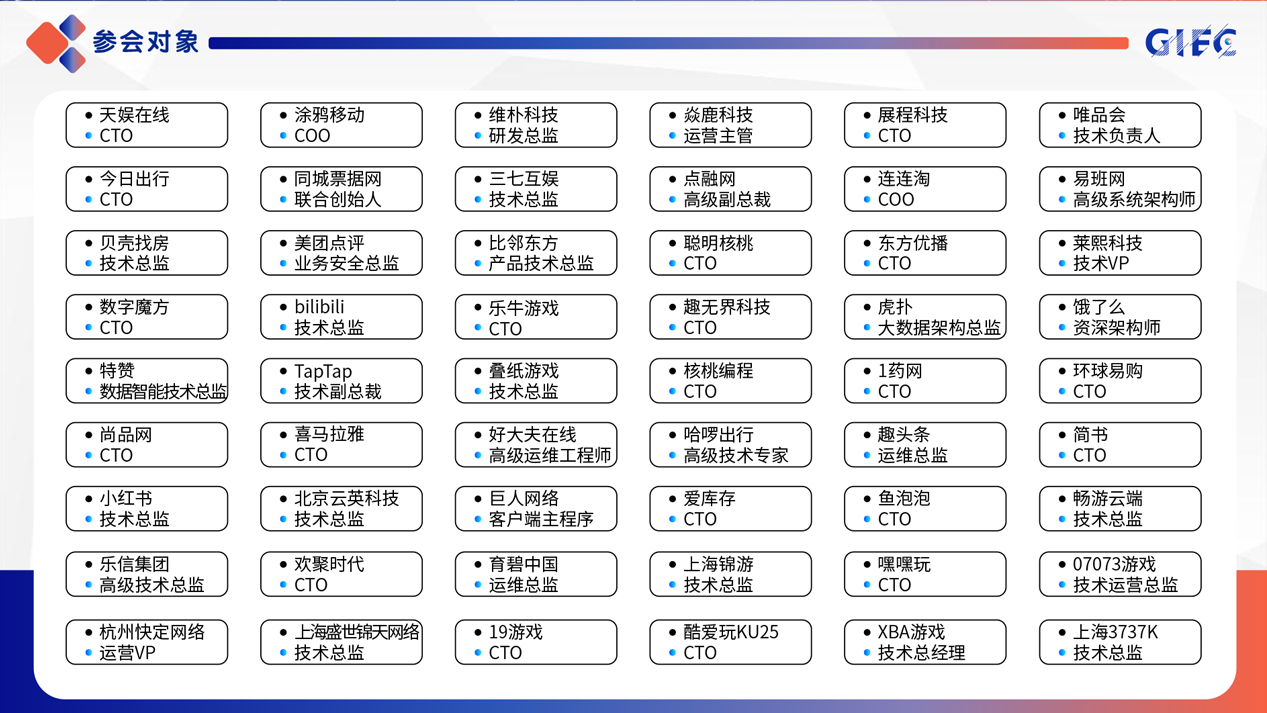Select the 高级技术总监 job title

[151, 586]
